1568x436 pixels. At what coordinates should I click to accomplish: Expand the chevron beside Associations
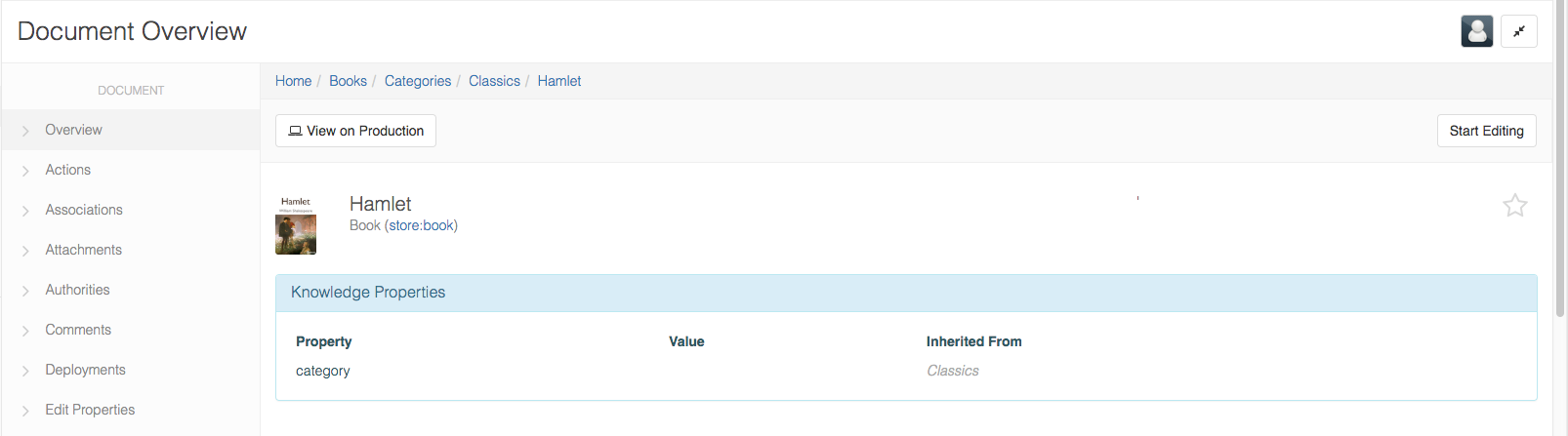click(x=25, y=211)
